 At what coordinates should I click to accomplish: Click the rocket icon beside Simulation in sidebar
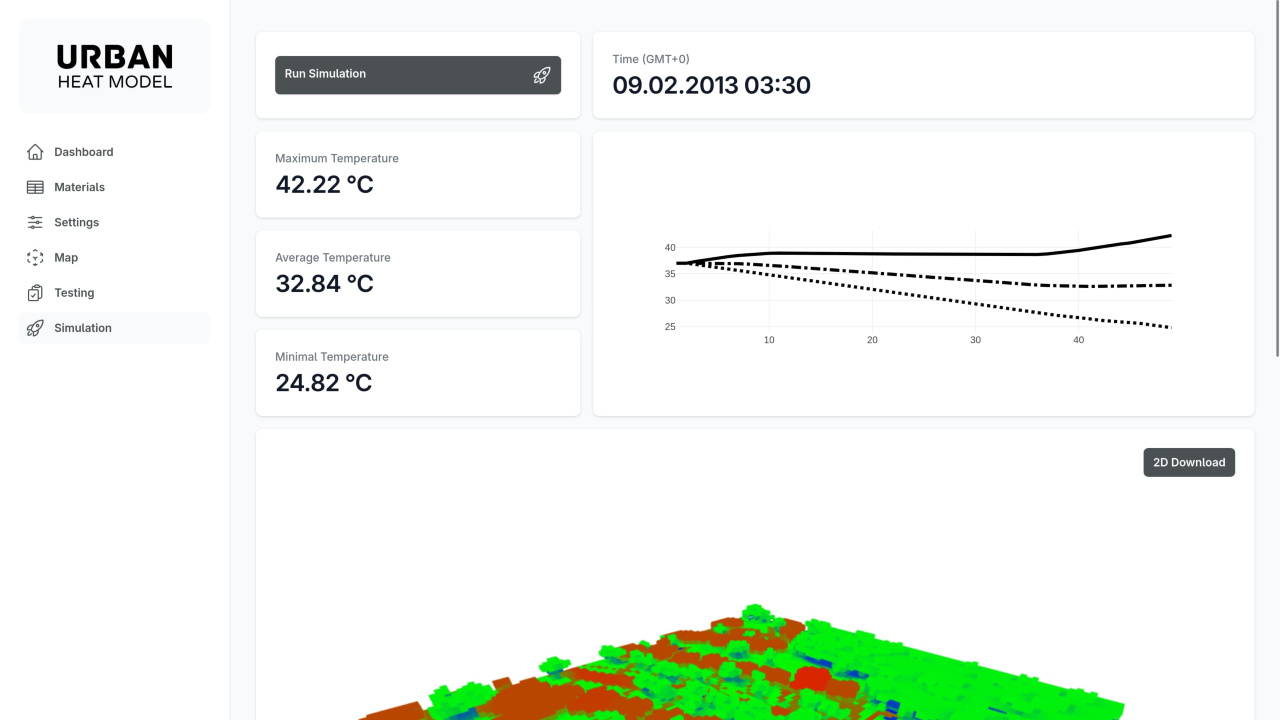35,328
